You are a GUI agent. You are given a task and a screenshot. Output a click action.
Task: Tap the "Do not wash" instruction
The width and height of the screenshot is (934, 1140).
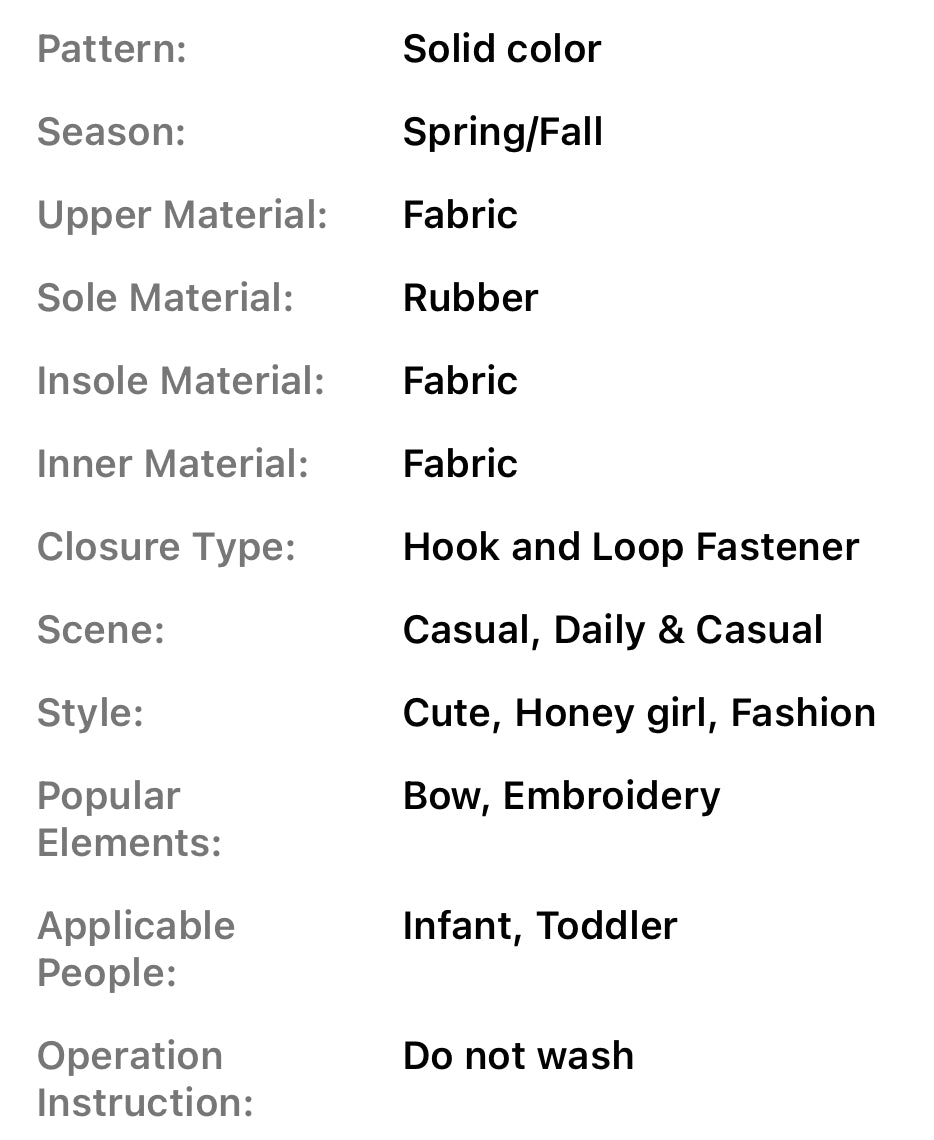tap(518, 1056)
